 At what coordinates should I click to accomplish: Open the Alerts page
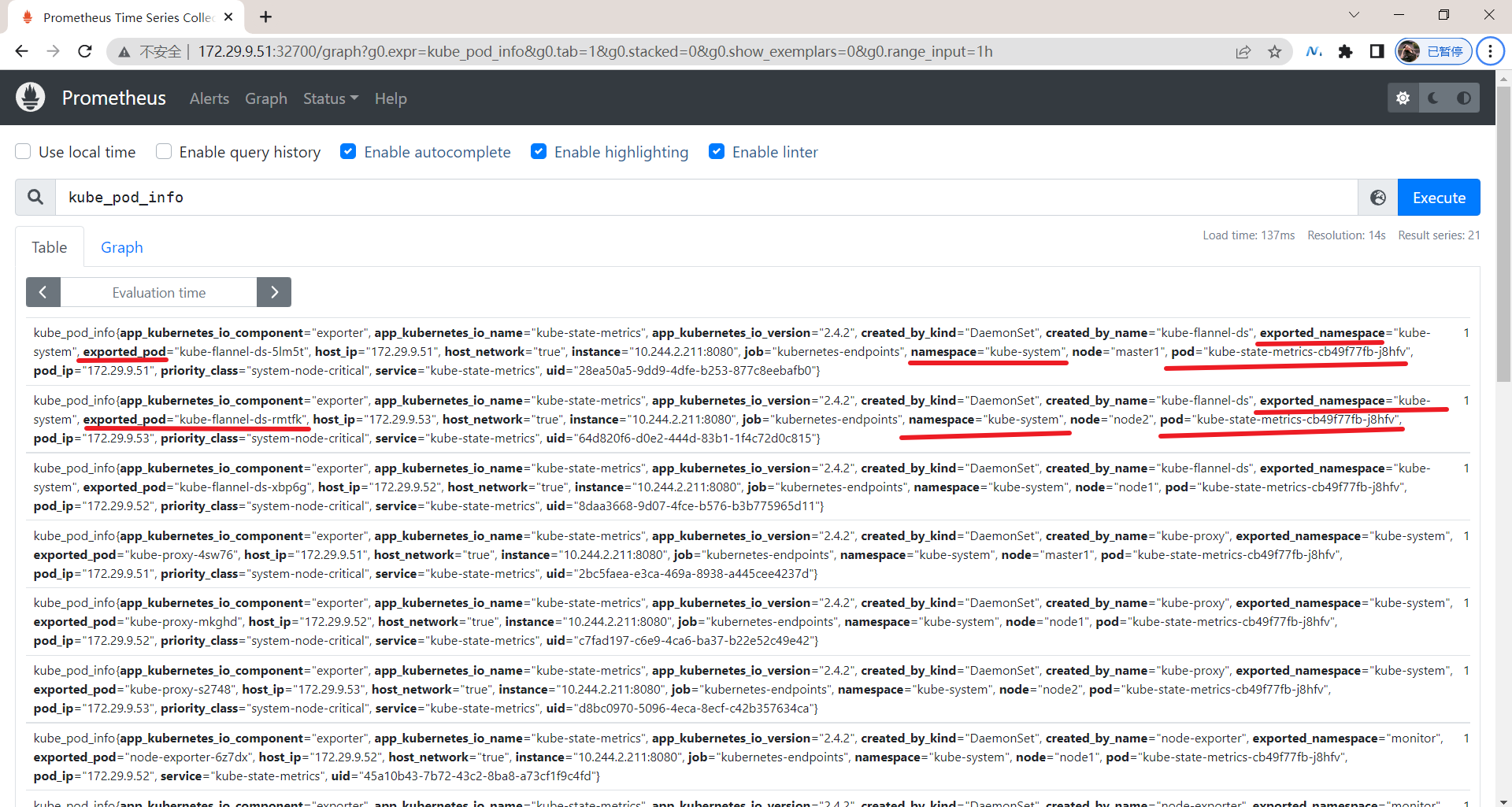(209, 98)
